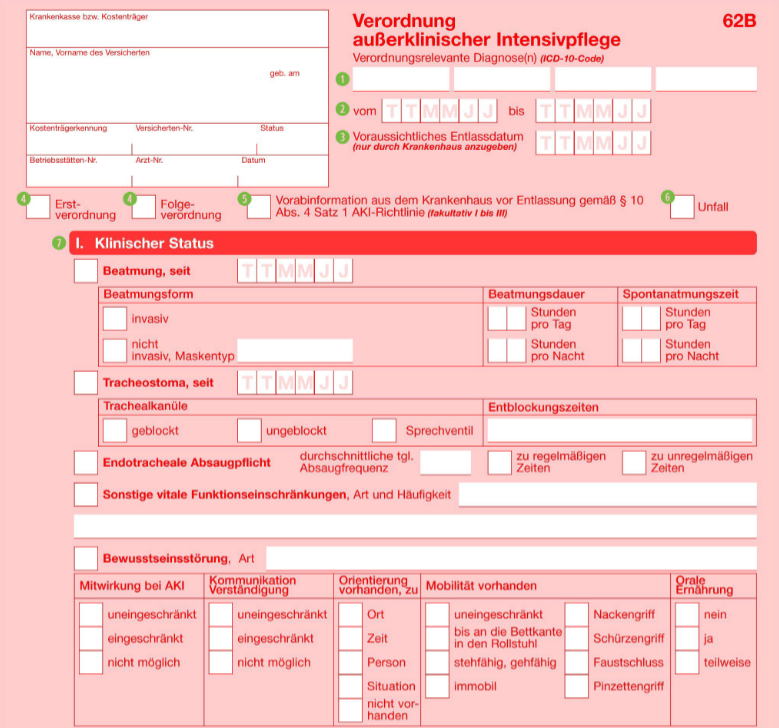Tick 'bis an die Bettkante' checkbox
Screen dimensions: 779x728
pyautogui.click(x=437, y=638)
